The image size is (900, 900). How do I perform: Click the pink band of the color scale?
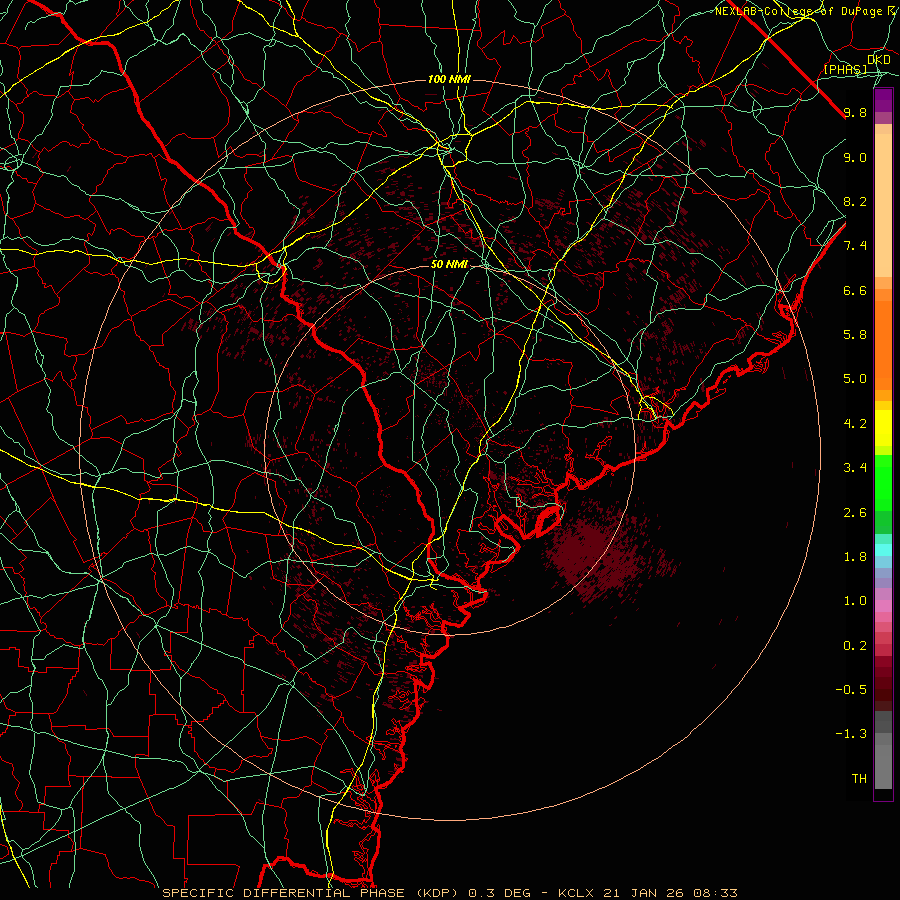point(883,606)
